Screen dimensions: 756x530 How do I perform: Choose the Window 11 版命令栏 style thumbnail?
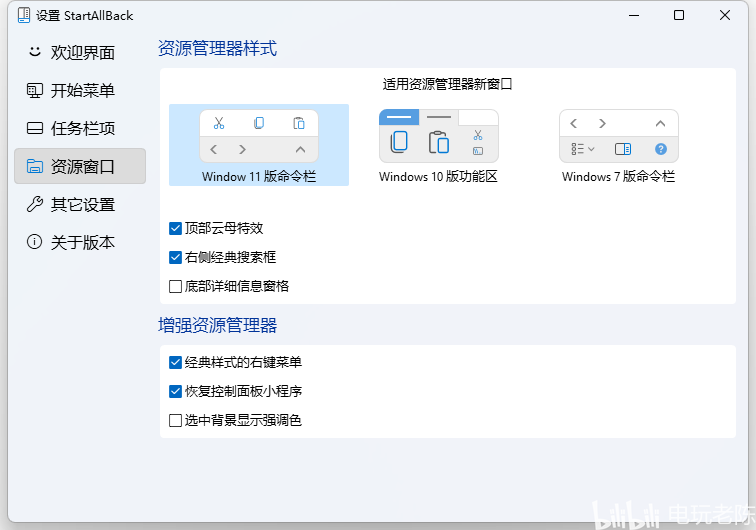pyautogui.click(x=259, y=145)
